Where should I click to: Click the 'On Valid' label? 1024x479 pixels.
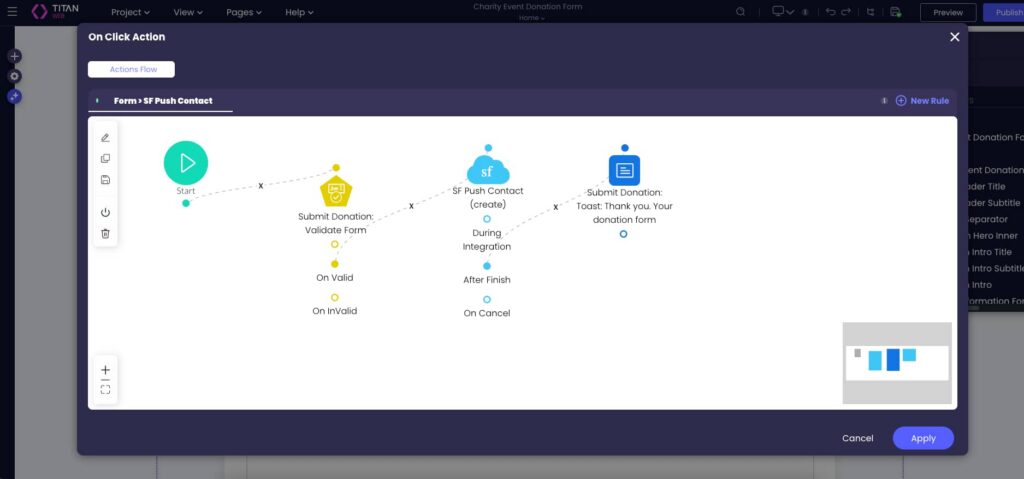[335, 278]
